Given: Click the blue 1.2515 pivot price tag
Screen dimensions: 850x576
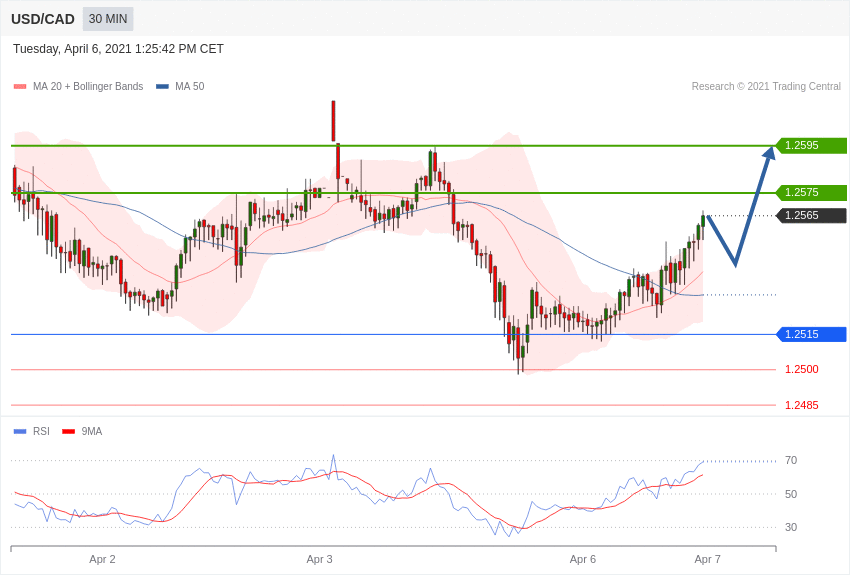Looking at the screenshot, I should point(811,334).
